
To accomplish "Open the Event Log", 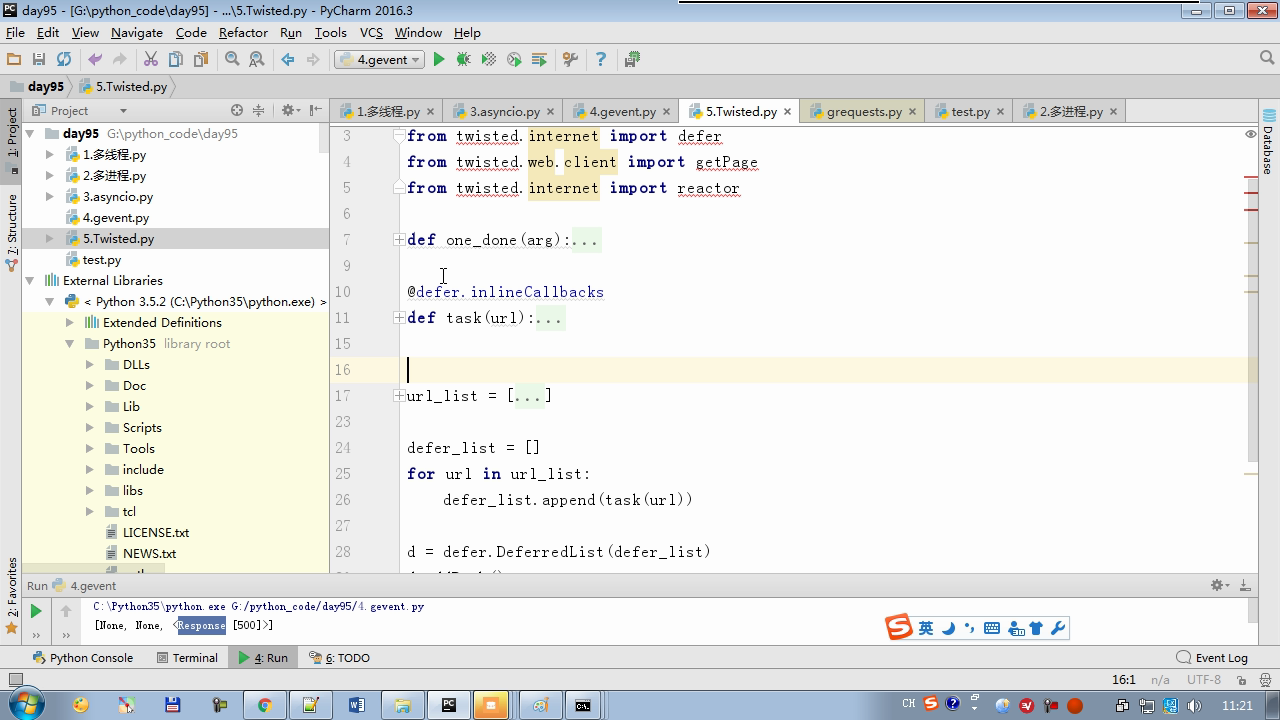I will click(x=1212, y=658).
